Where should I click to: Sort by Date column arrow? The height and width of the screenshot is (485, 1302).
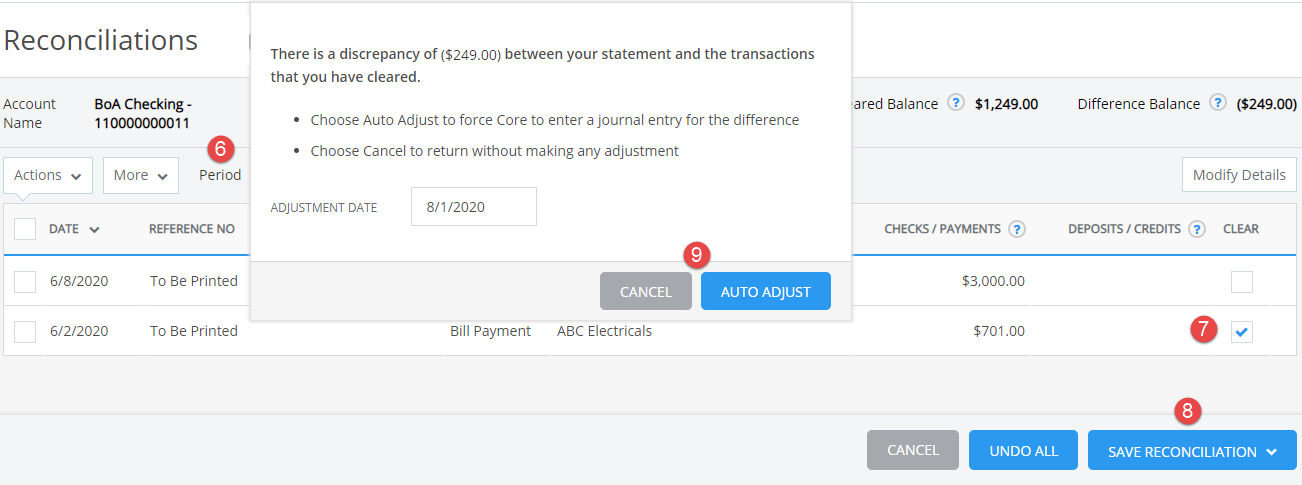[x=94, y=230]
